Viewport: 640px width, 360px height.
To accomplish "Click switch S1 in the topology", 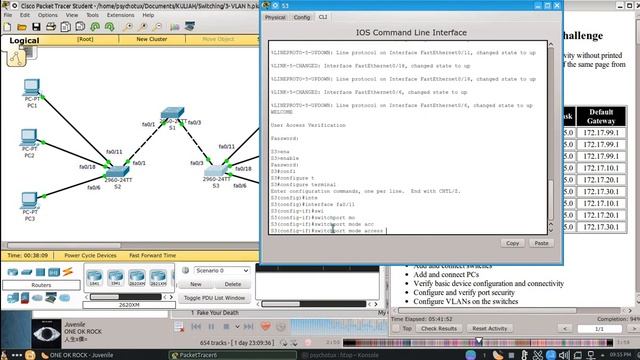I will pos(172,113).
